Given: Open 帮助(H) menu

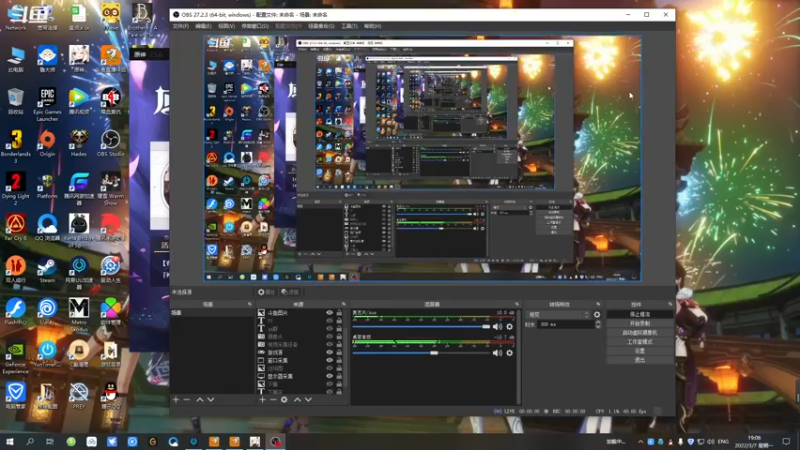Looking at the screenshot, I should point(372,26).
